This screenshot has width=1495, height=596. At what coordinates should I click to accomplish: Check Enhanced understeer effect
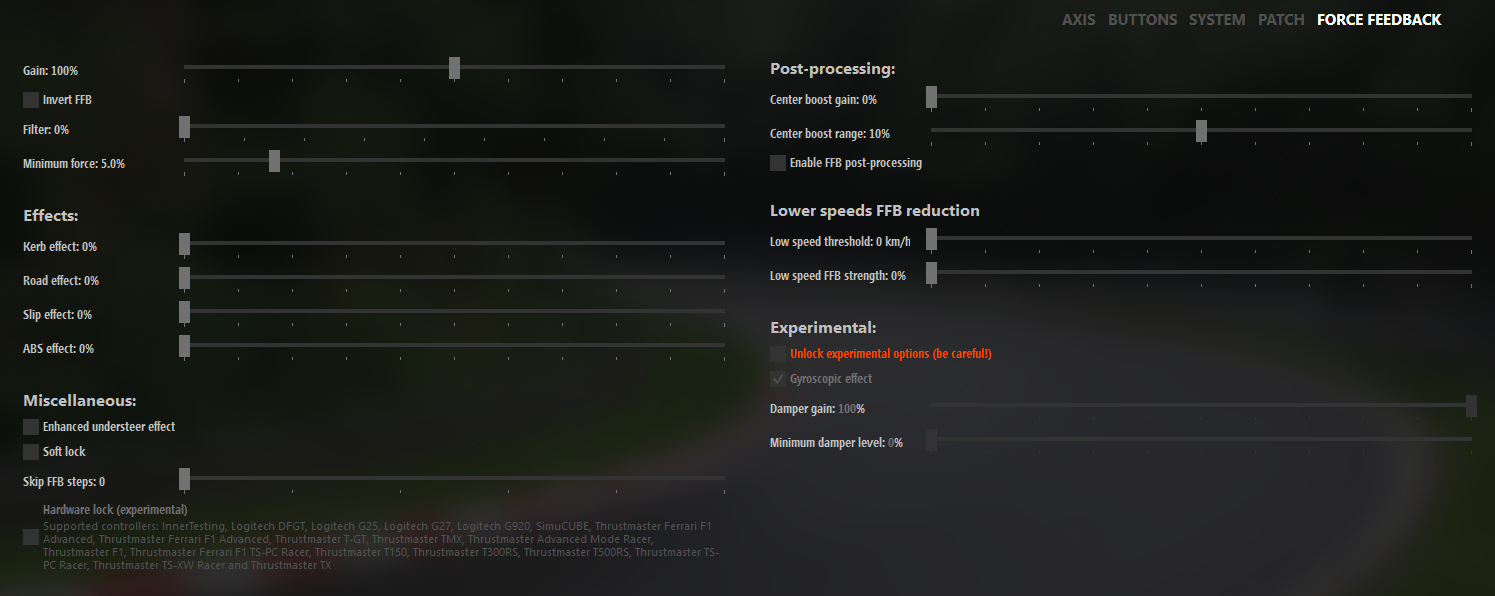[x=31, y=427]
